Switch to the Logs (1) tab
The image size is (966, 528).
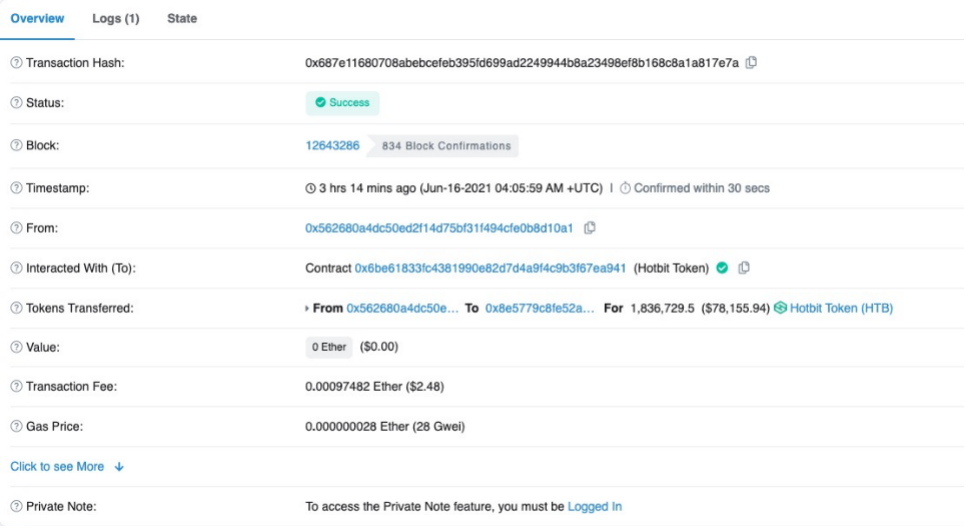(x=116, y=19)
